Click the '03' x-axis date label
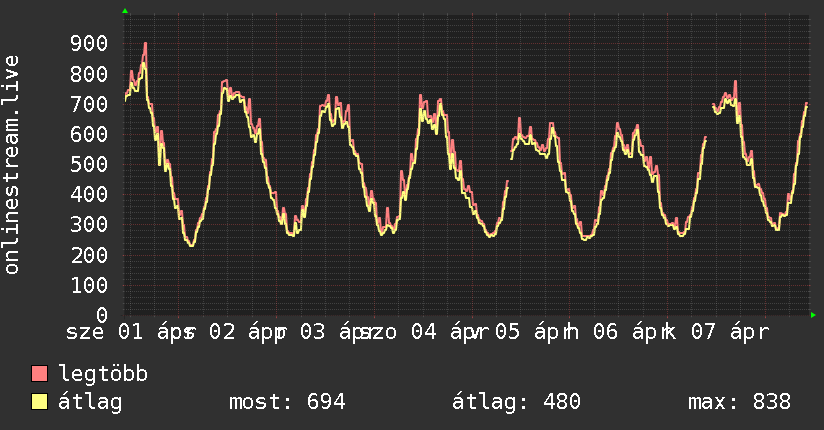 pos(312,333)
